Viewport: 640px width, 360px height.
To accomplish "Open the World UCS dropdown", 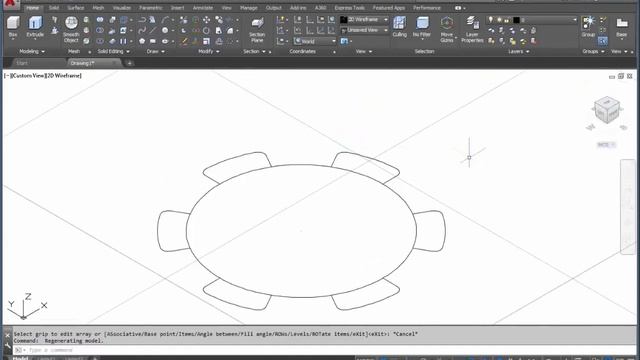I will (x=315, y=41).
